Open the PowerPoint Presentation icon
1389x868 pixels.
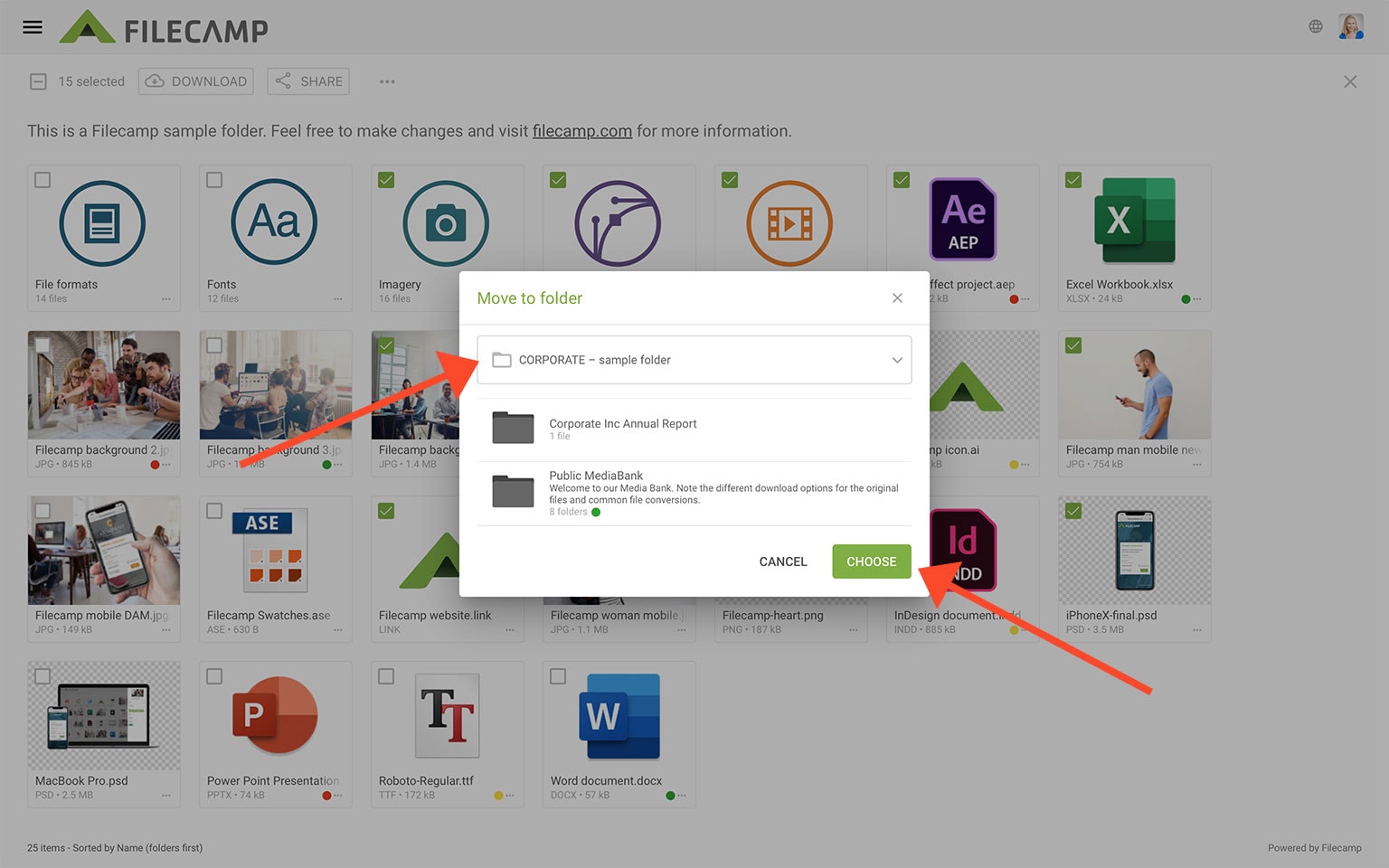(x=275, y=714)
